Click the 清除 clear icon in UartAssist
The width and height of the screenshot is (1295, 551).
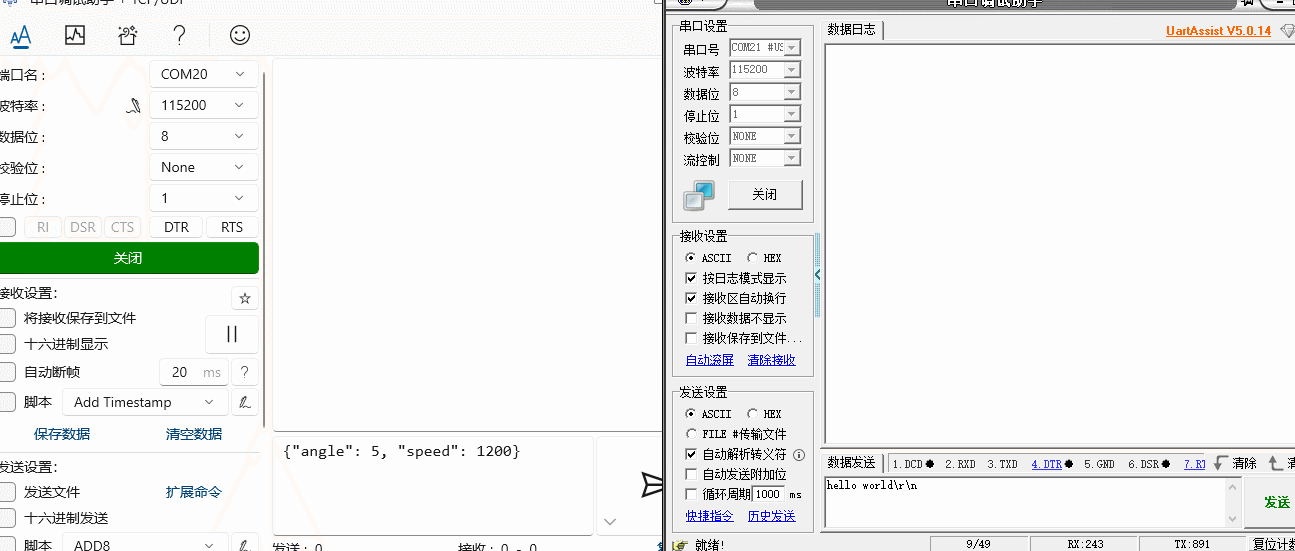click(1235, 464)
